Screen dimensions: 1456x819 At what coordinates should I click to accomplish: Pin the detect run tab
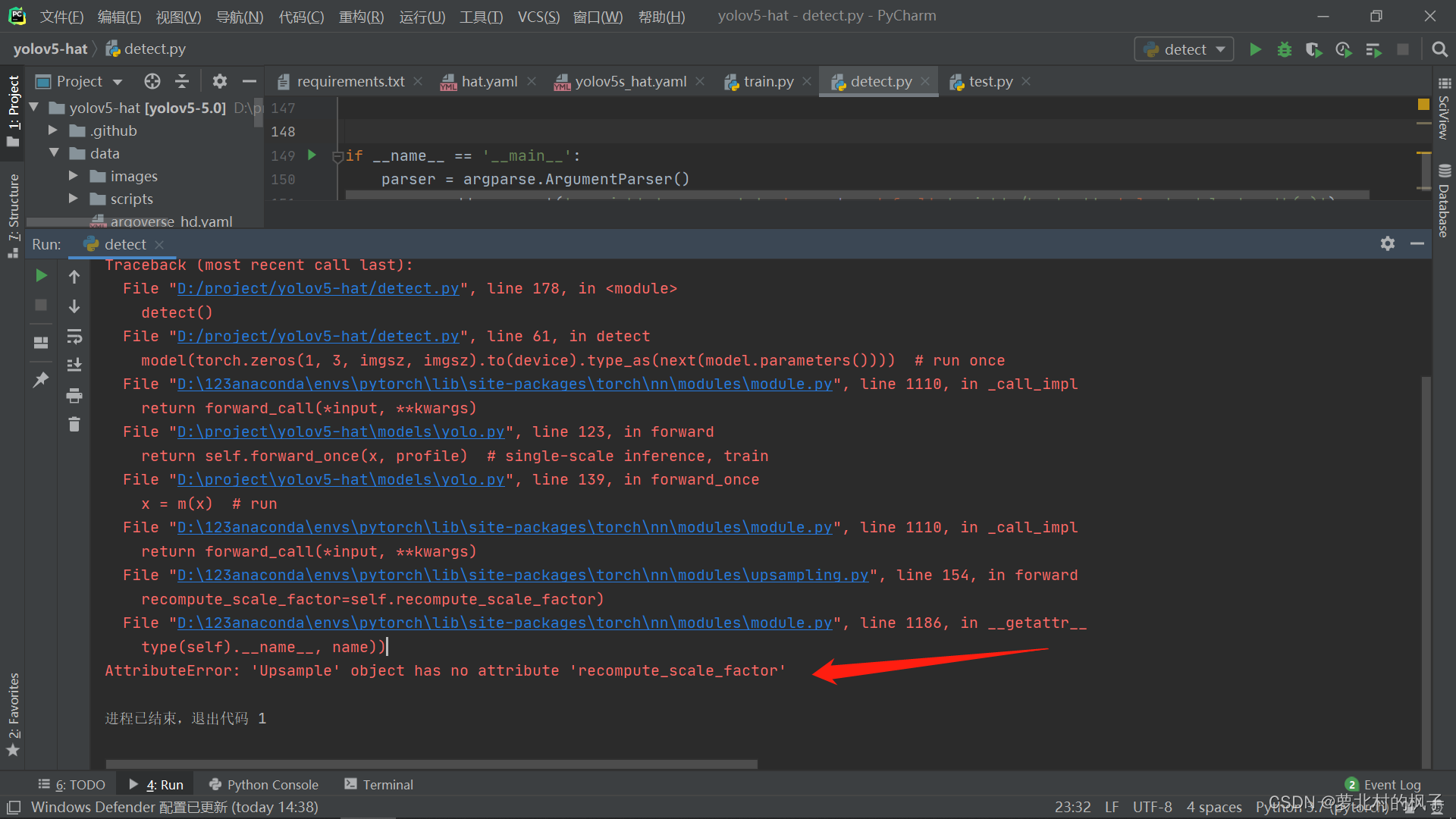pyautogui.click(x=41, y=379)
